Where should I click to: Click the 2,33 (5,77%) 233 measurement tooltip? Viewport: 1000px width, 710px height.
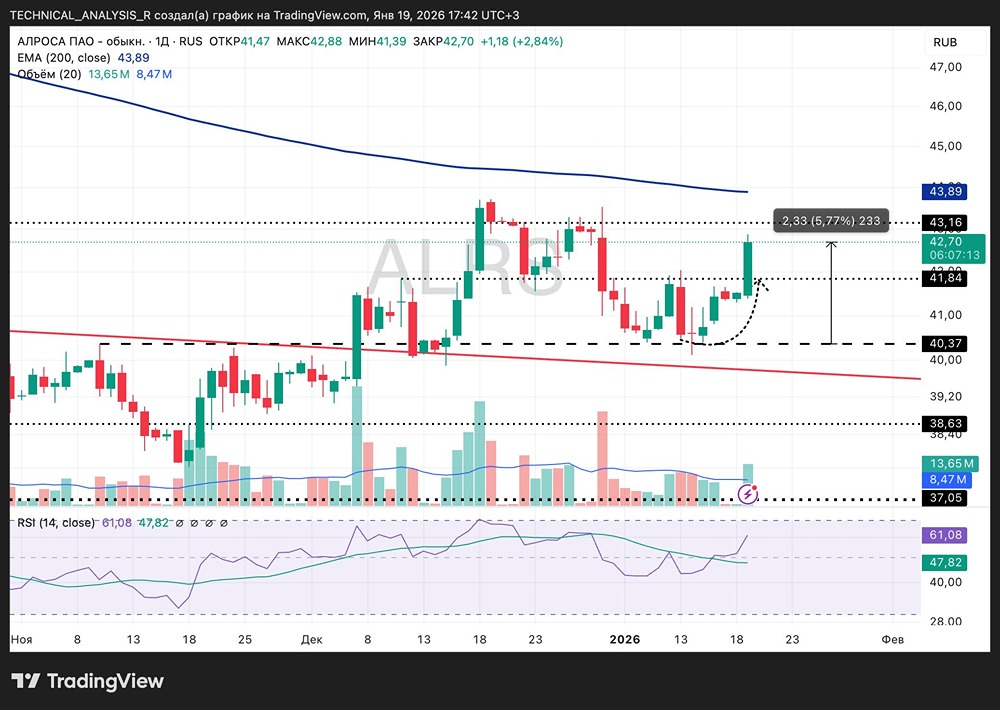pos(831,221)
